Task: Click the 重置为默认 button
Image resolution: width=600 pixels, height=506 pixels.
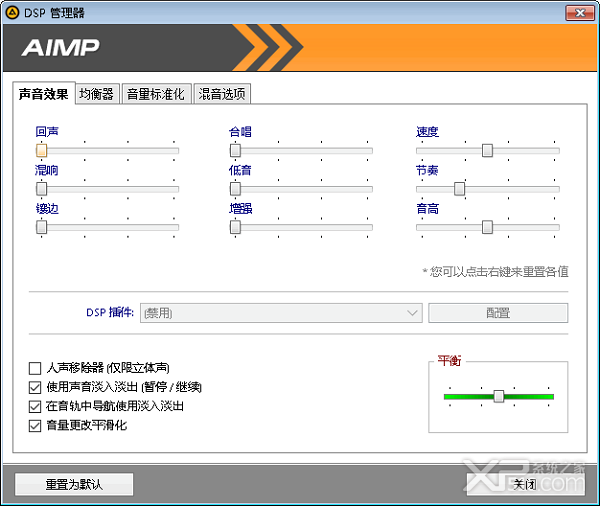Action: click(74, 485)
